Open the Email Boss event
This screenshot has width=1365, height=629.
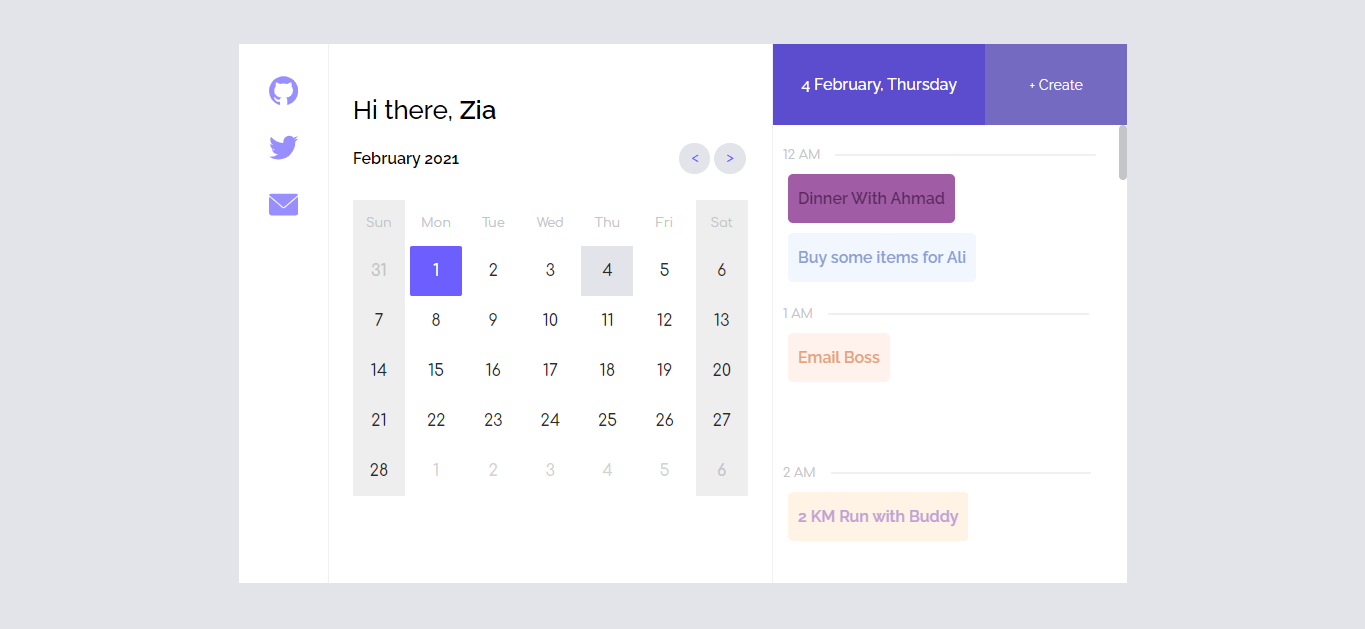pos(839,357)
